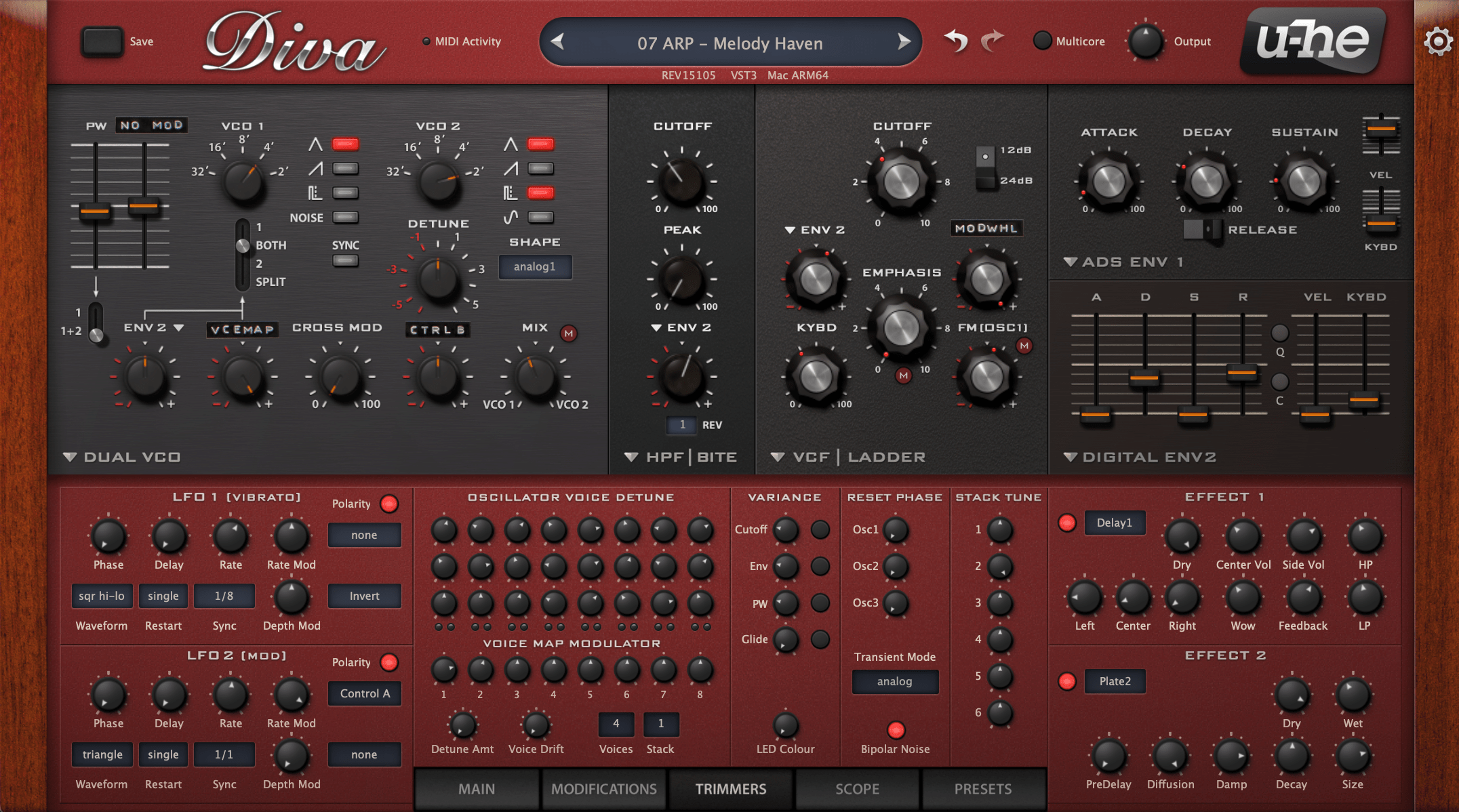The image size is (1459, 812).
Task: Toggle the RELEASE switch
Action: 1203,230
